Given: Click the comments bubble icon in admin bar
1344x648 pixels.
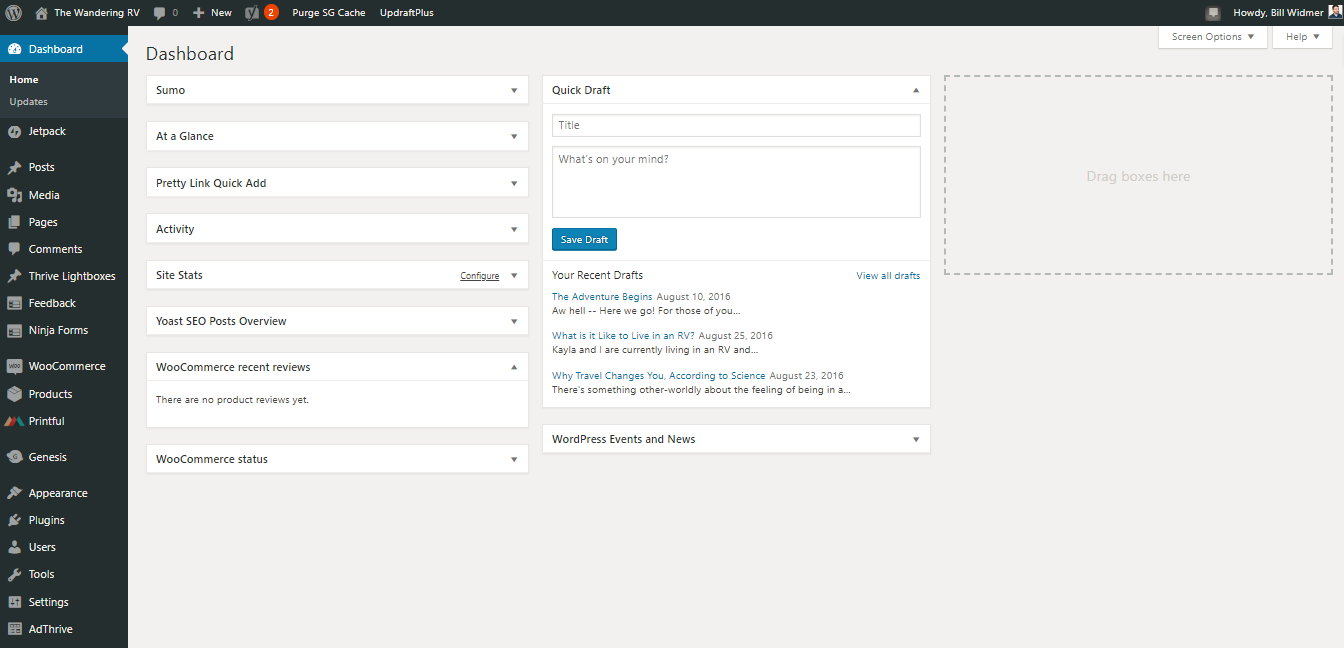Looking at the screenshot, I should [x=160, y=13].
